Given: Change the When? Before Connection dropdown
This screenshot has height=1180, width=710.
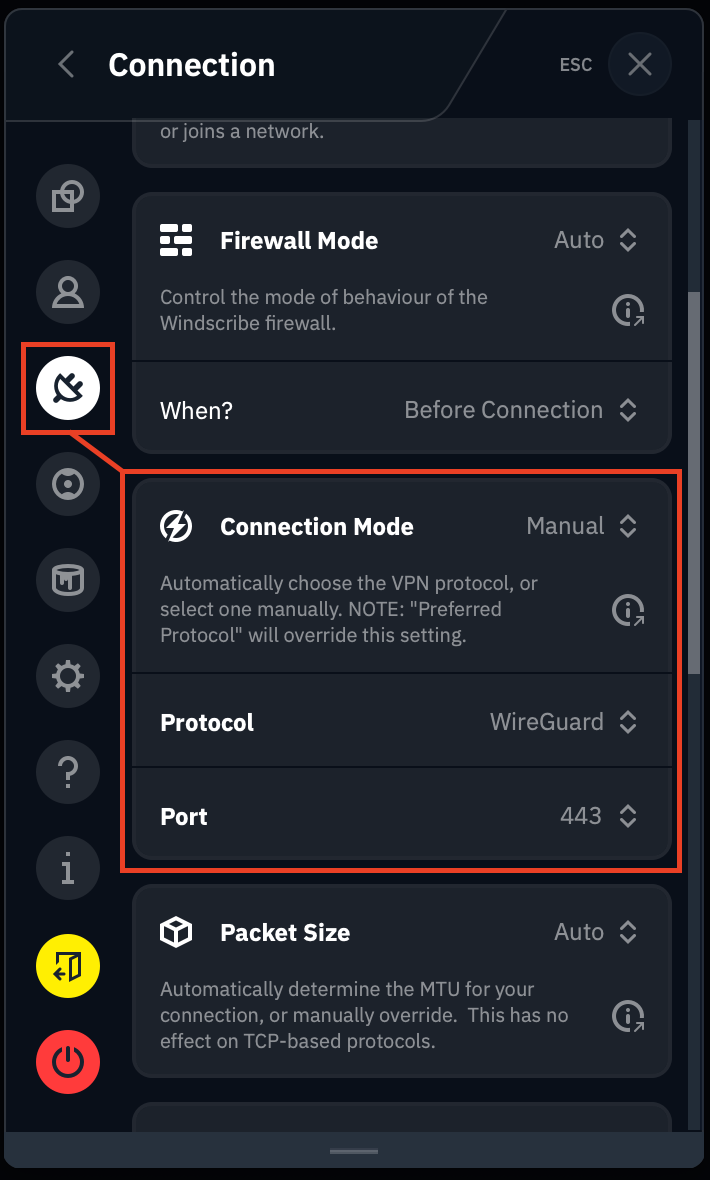Looking at the screenshot, I should pos(520,410).
